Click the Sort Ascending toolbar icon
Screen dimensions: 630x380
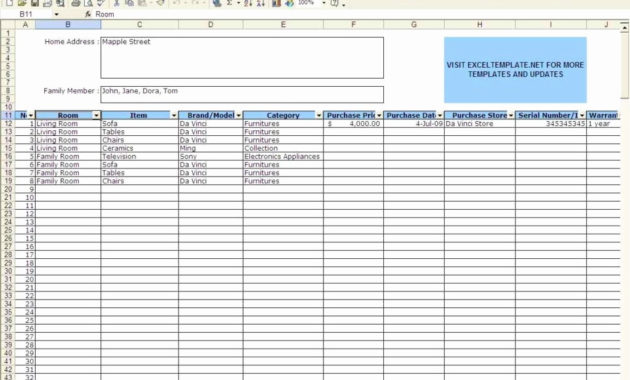point(248,3)
